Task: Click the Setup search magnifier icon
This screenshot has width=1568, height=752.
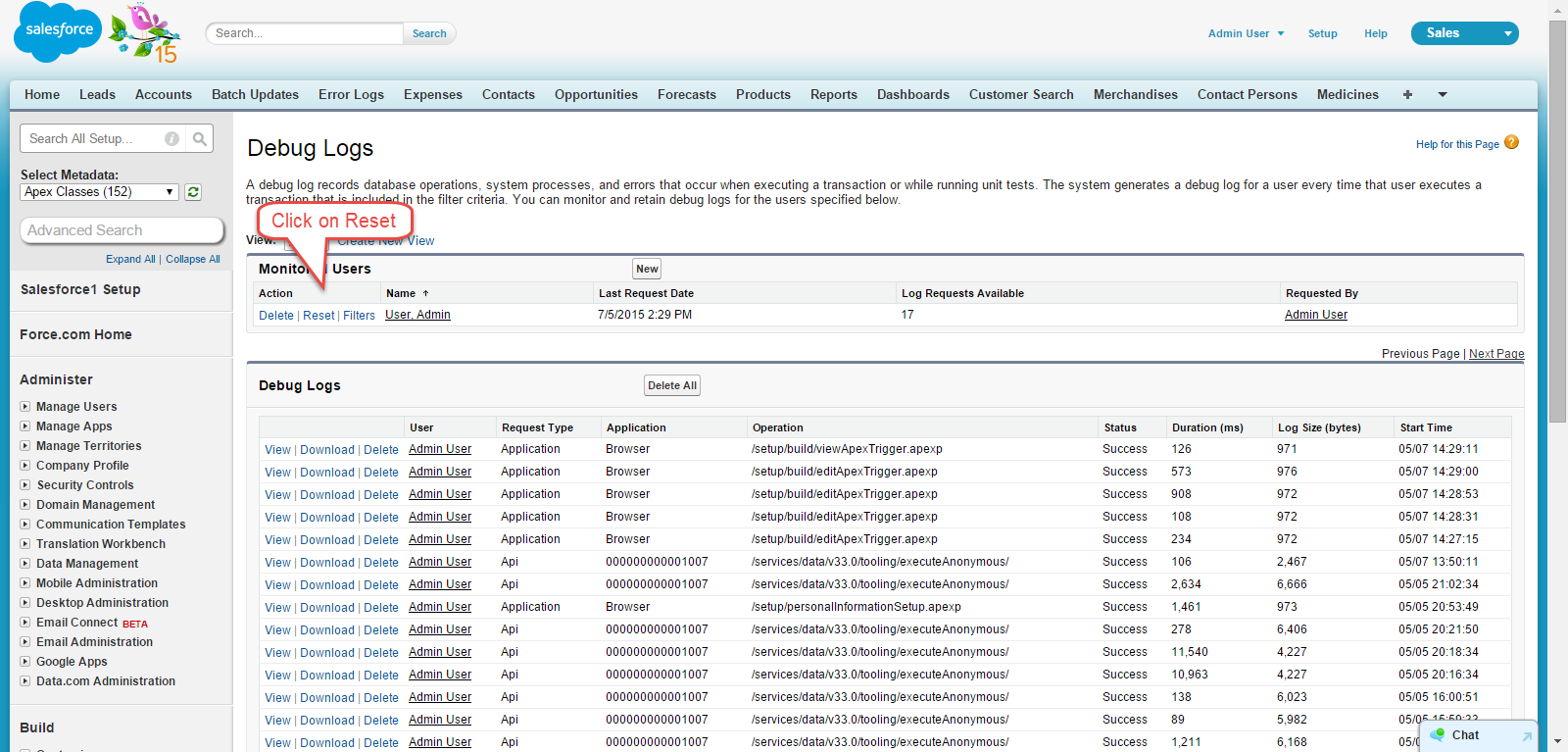Action: 200,139
